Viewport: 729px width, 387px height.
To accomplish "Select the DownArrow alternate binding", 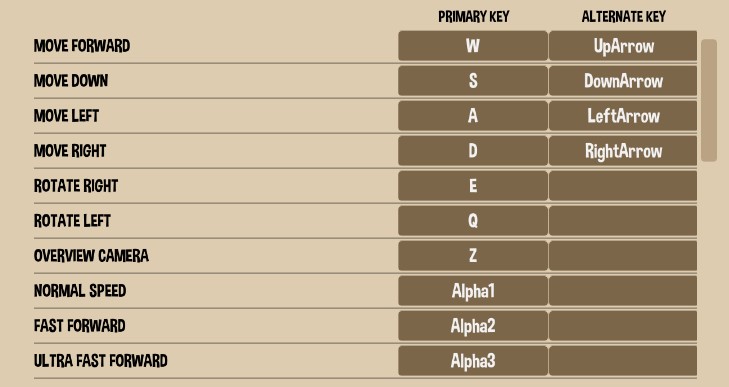I will pyautogui.click(x=623, y=80).
